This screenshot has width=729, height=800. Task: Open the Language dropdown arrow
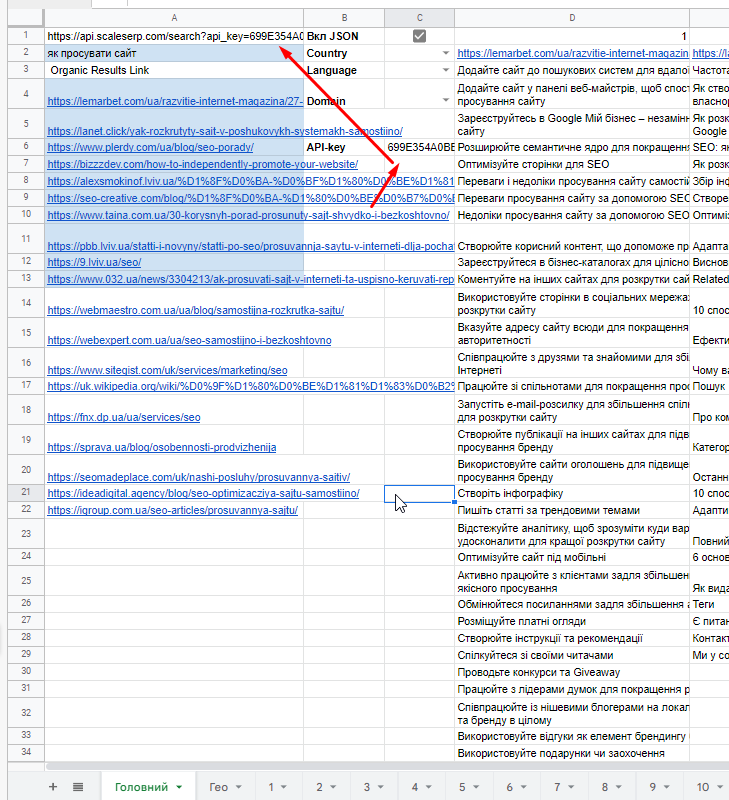[x=445, y=71]
